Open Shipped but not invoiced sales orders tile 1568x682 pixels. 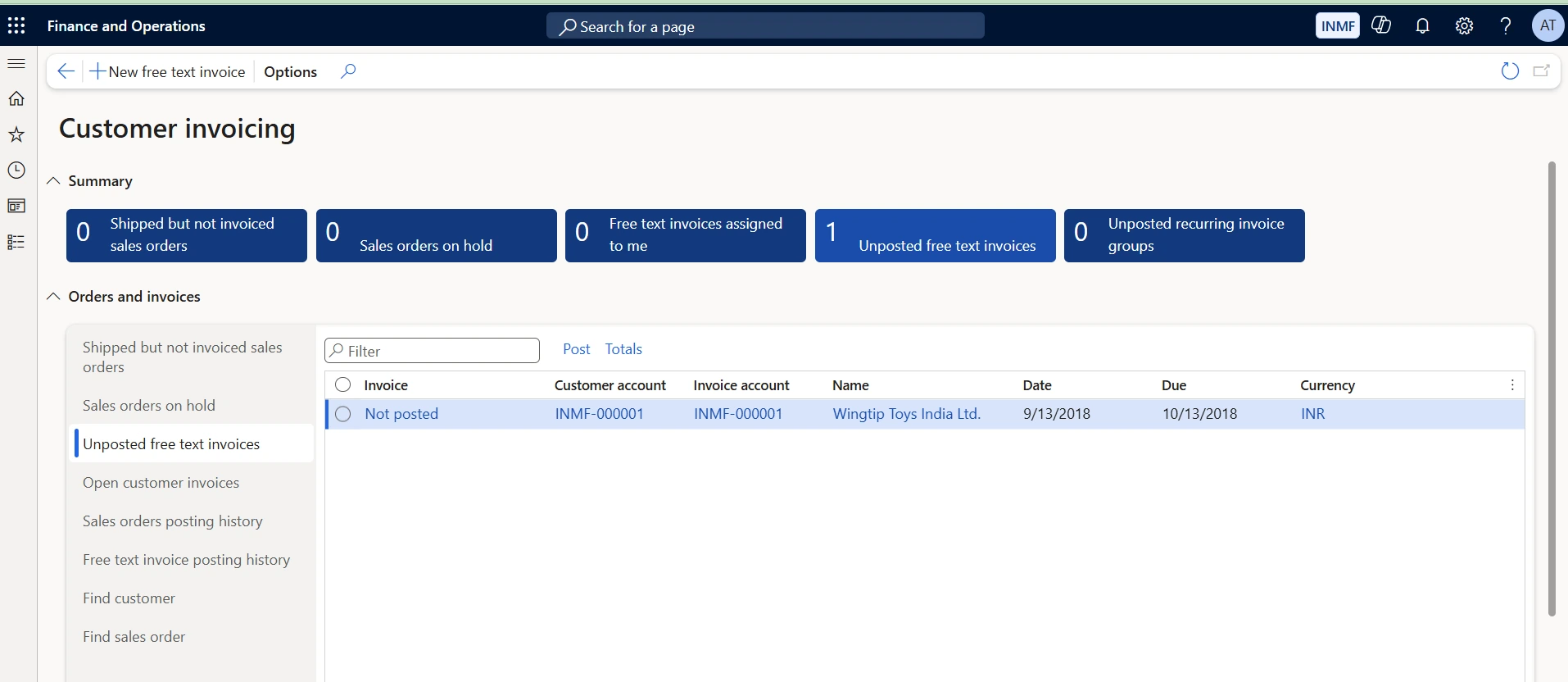187,235
